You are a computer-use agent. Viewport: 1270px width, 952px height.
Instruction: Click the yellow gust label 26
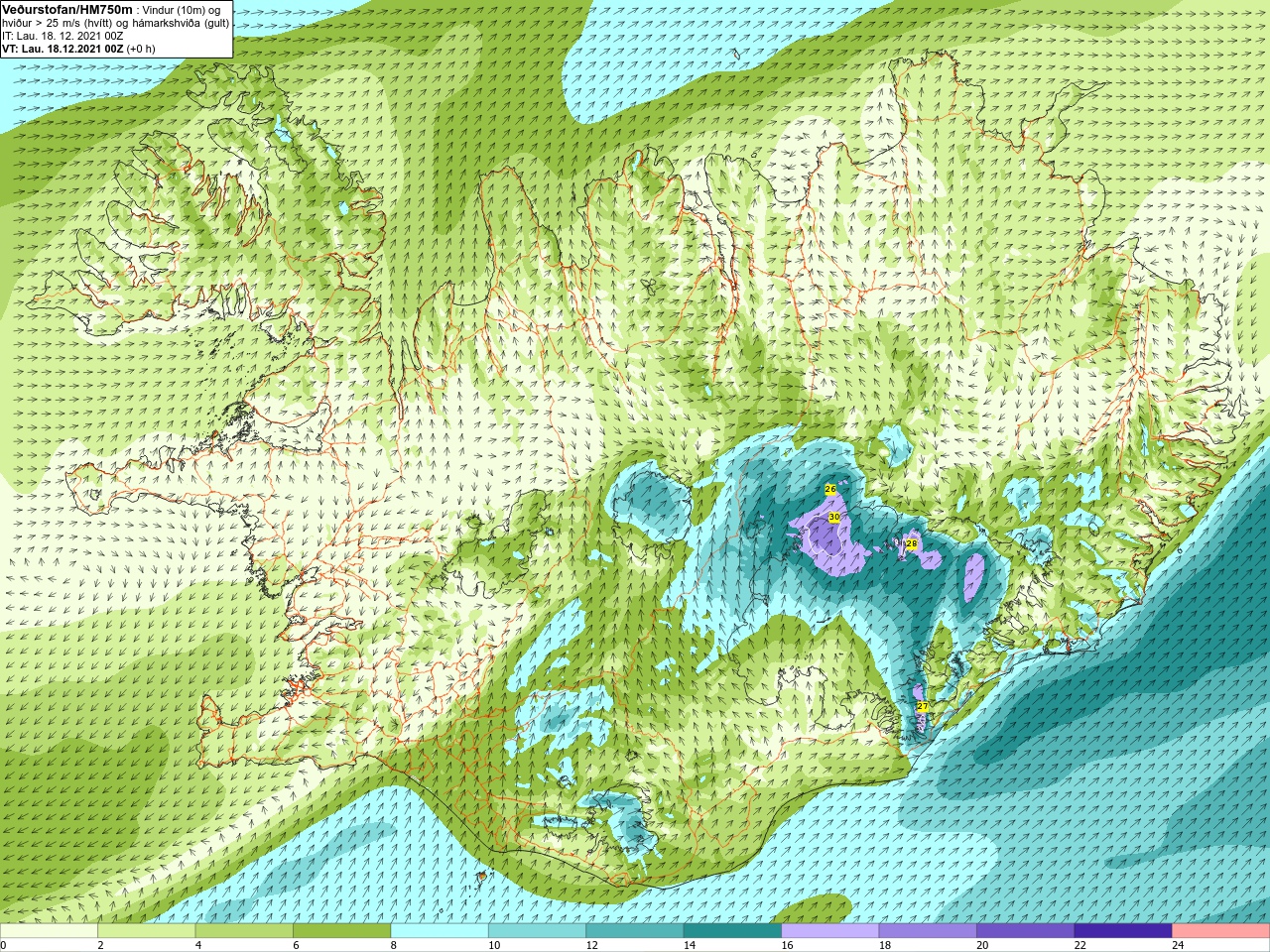pos(830,489)
